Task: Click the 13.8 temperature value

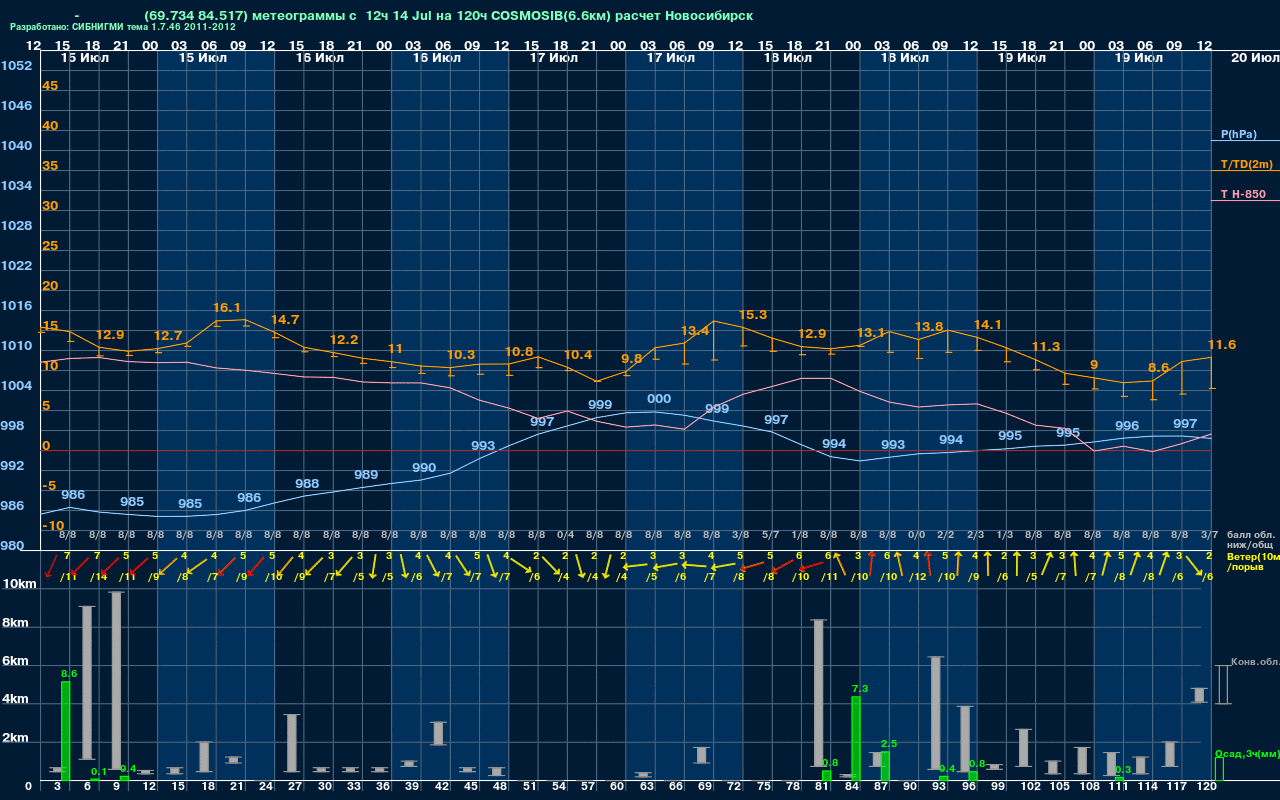Action: [930, 327]
